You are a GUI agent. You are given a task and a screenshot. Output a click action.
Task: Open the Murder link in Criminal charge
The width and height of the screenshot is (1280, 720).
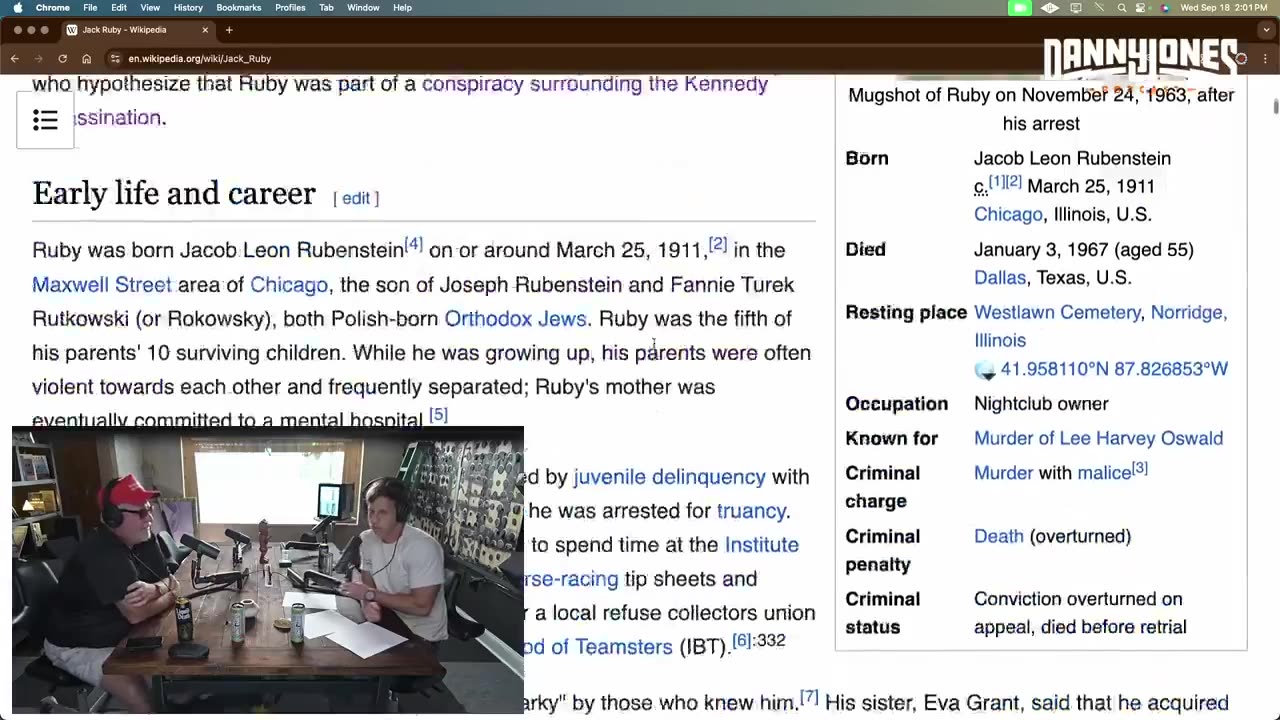tap(1003, 473)
